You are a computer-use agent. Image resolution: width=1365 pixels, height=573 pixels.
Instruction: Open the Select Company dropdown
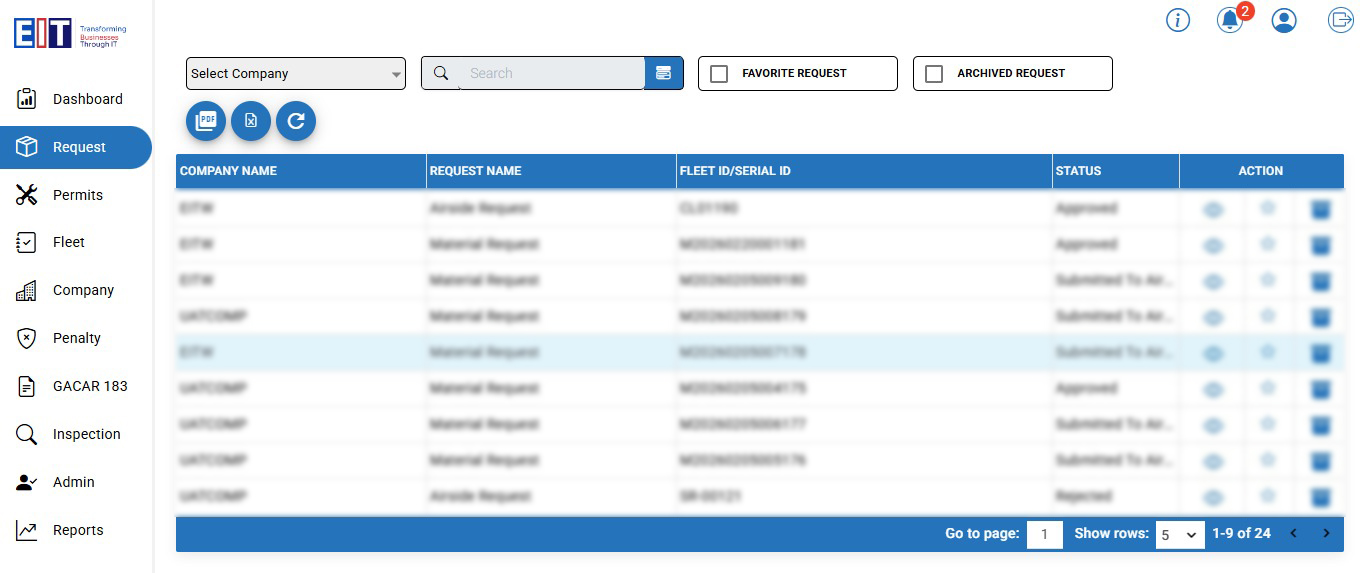click(296, 73)
